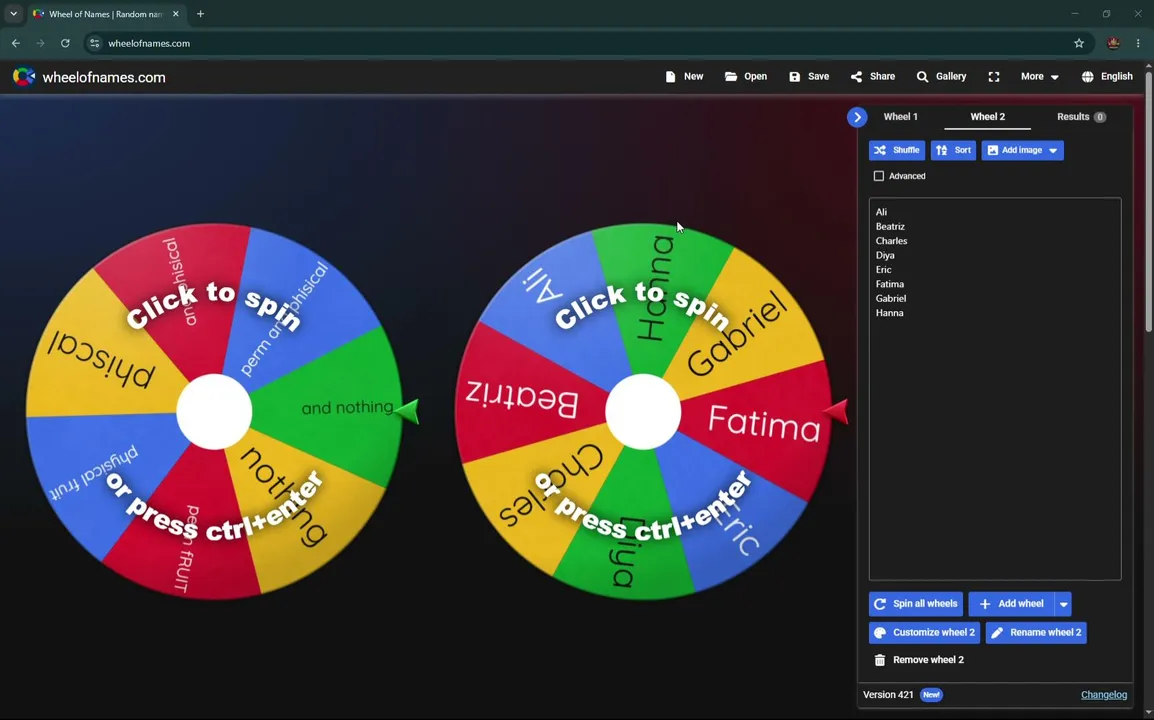This screenshot has height=720, width=1154.
Task: Click the wheelofnames.com logo icon
Action: (x=24, y=77)
